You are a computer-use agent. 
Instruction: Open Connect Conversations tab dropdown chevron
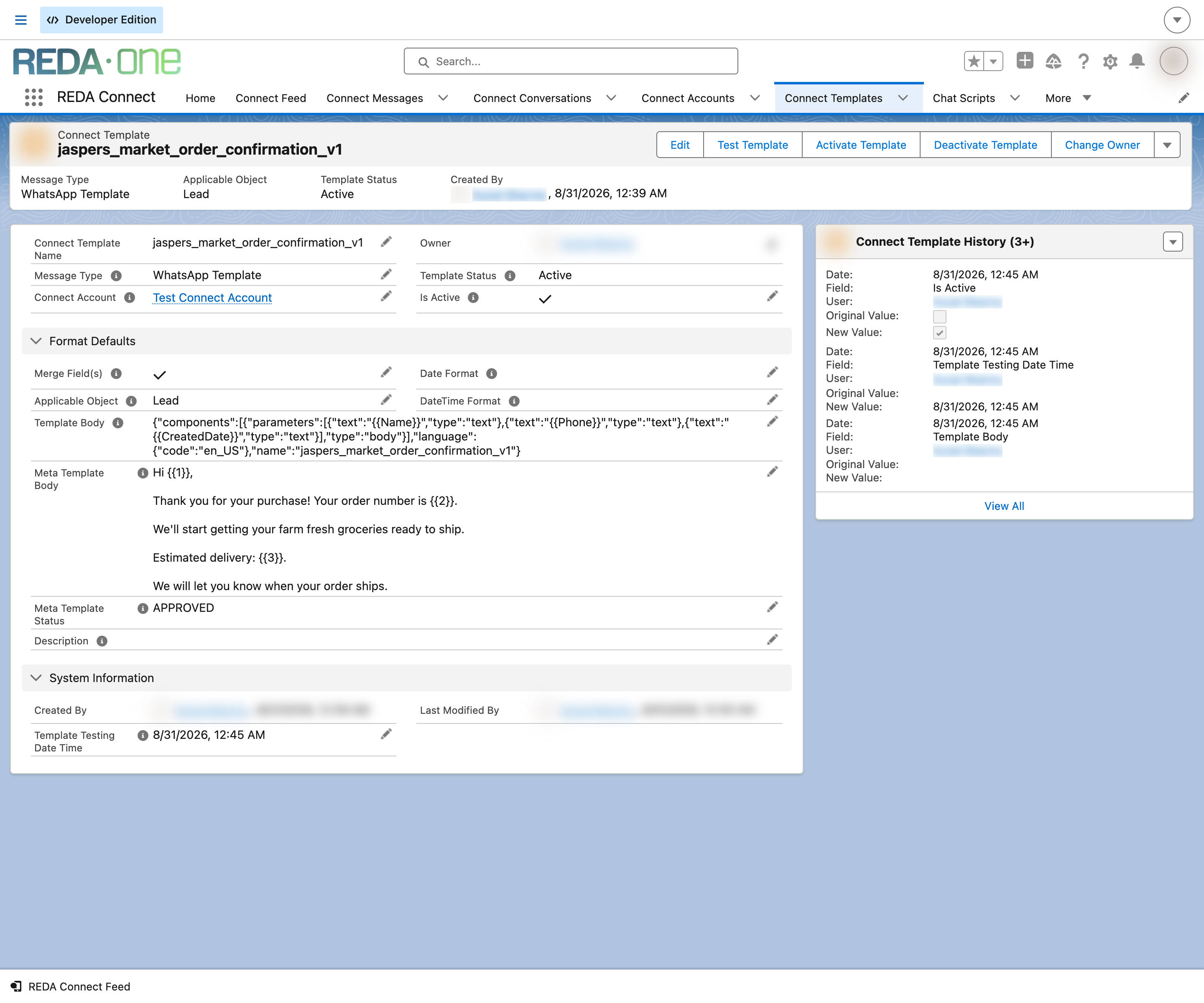[611, 98]
